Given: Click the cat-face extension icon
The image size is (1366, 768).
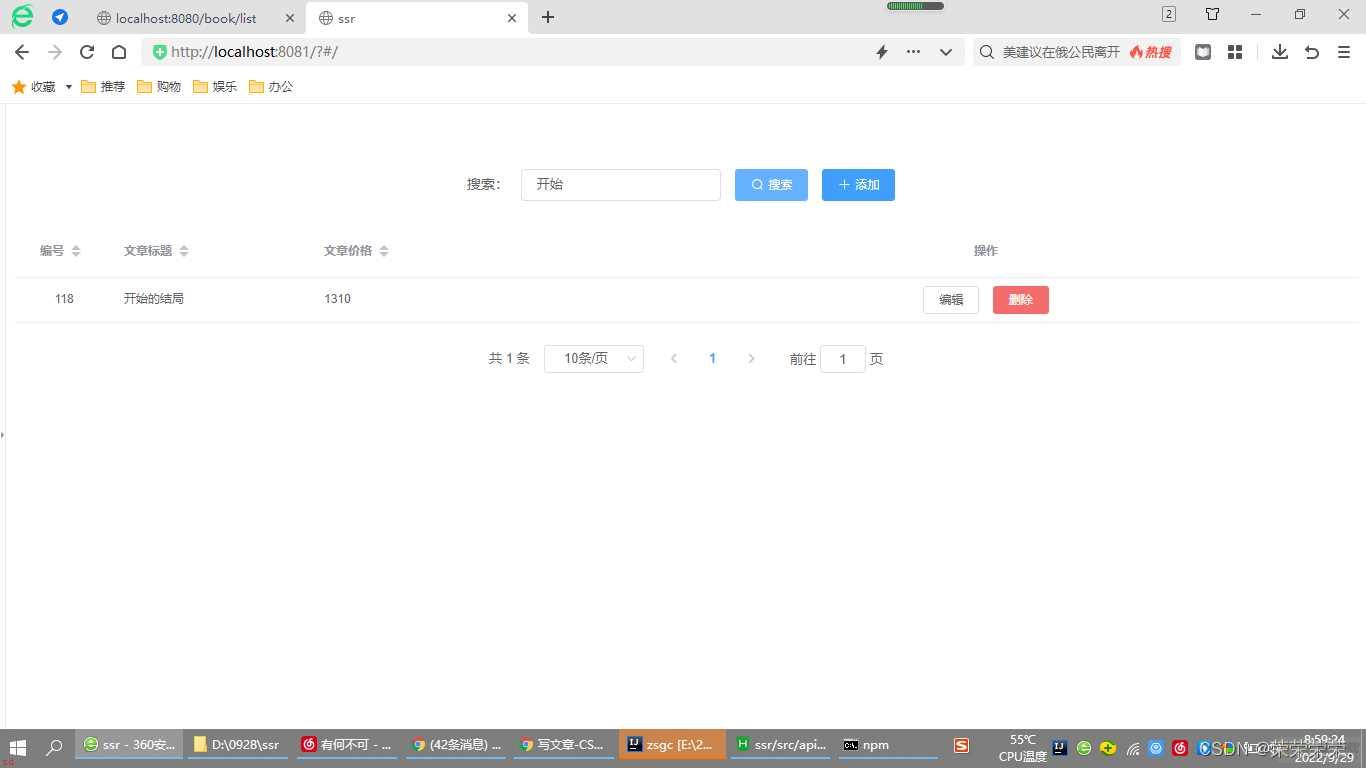Looking at the screenshot, I should [1203, 52].
